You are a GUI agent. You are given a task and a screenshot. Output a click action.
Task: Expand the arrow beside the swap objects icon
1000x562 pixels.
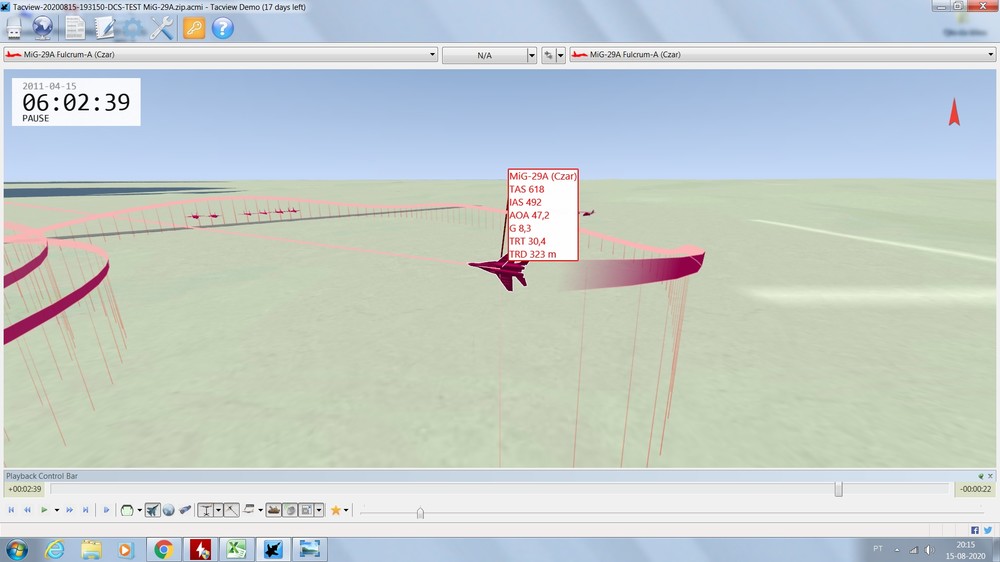click(561, 55)
